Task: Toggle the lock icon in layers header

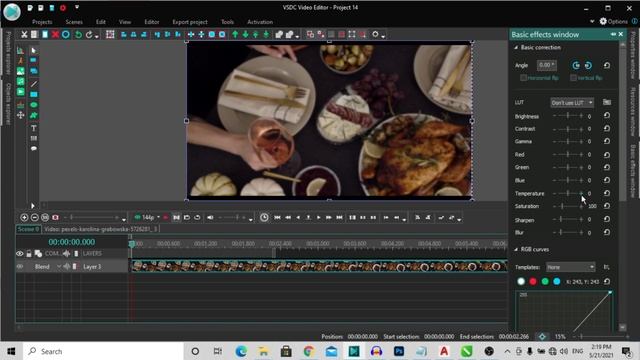Action: coord(29,253)
